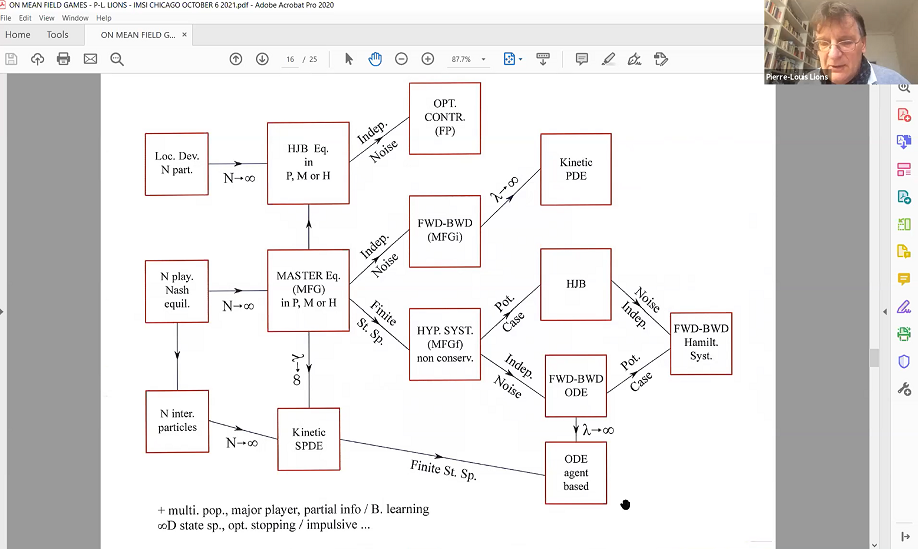Click the Selection arrow tool

tap(349, 59)
